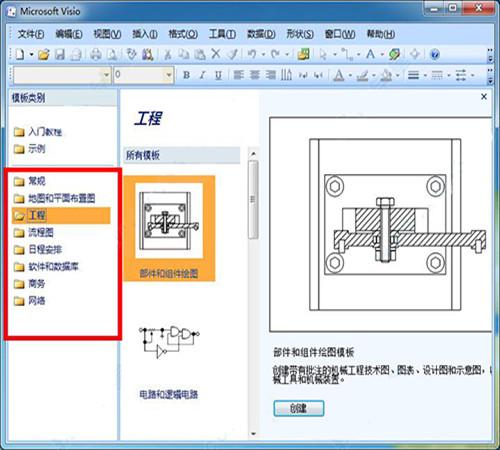
Task: Open the line pattern dropdown arrow
Action: 449,75
